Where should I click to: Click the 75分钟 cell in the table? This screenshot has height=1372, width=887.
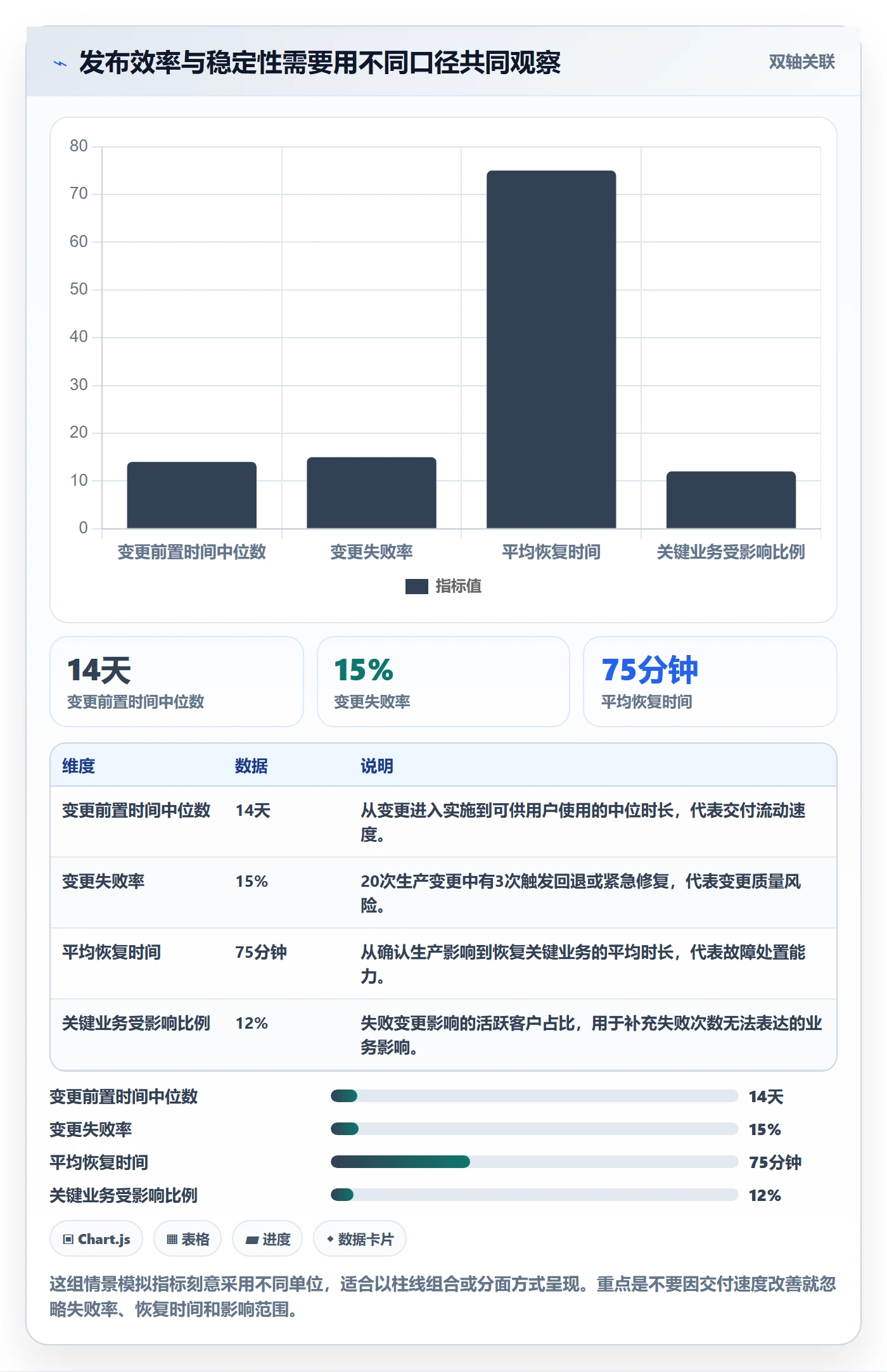point(261,952)
